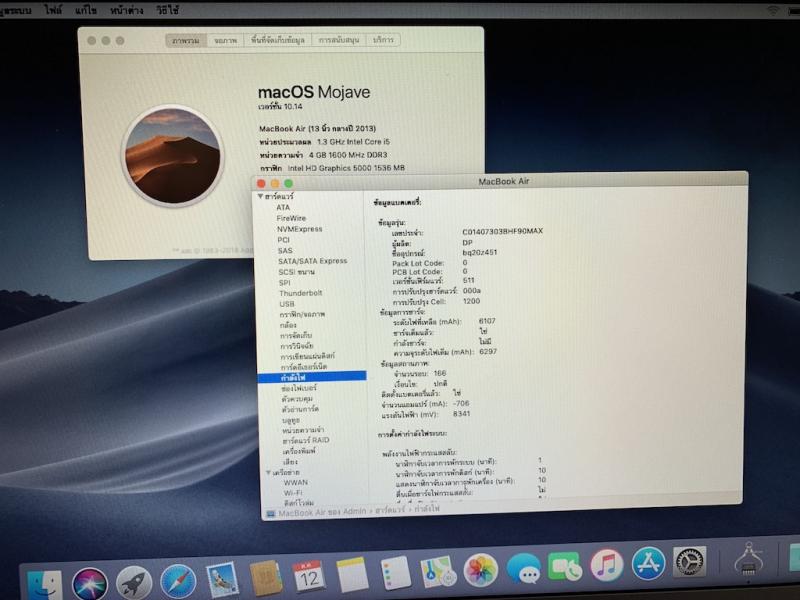Select ATA in the hardware sidebar
The image size is (800, 600).
pyautogui.click(x=283, y=208)
